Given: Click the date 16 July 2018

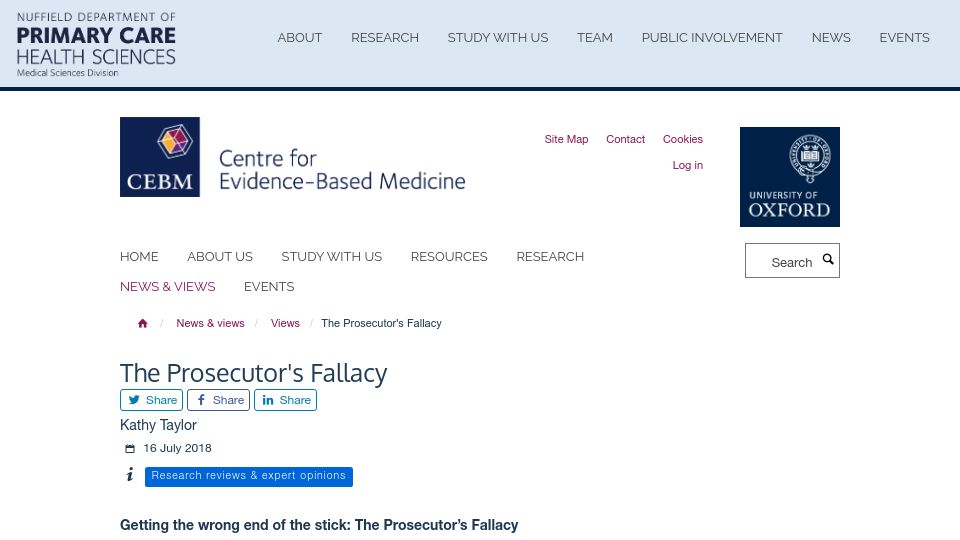Looking at the screenshot, I should (x=178, y=448).
